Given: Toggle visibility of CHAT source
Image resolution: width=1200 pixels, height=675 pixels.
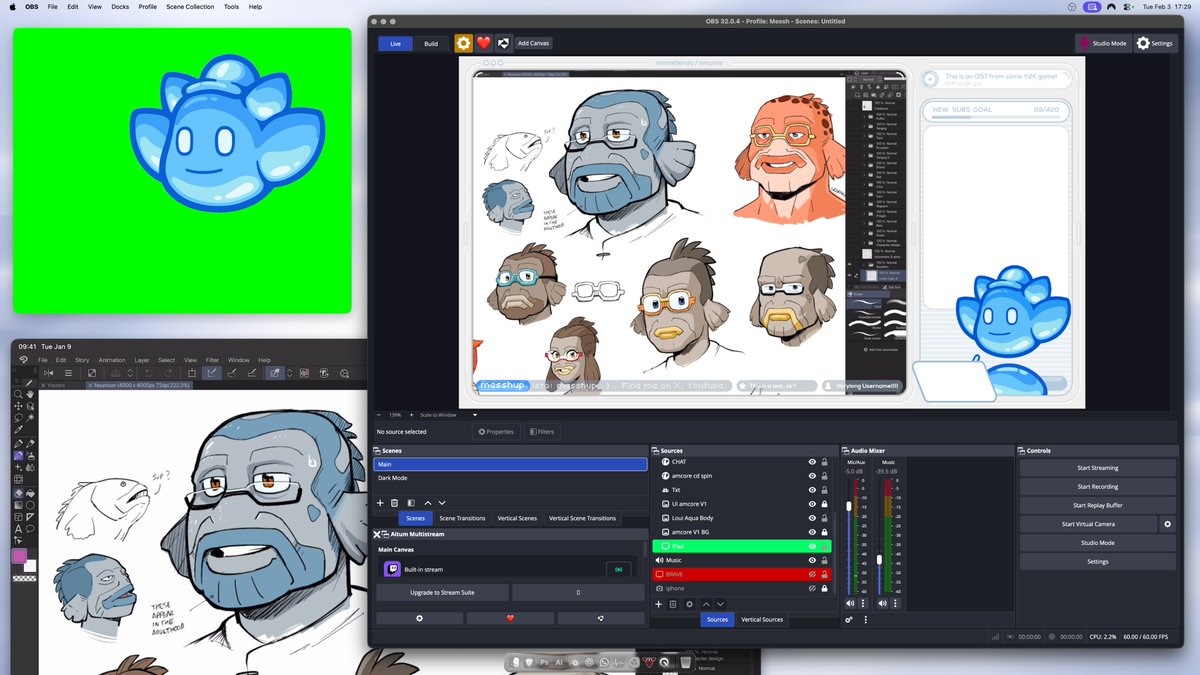Looking at the screenshot, I should (812, 462).
